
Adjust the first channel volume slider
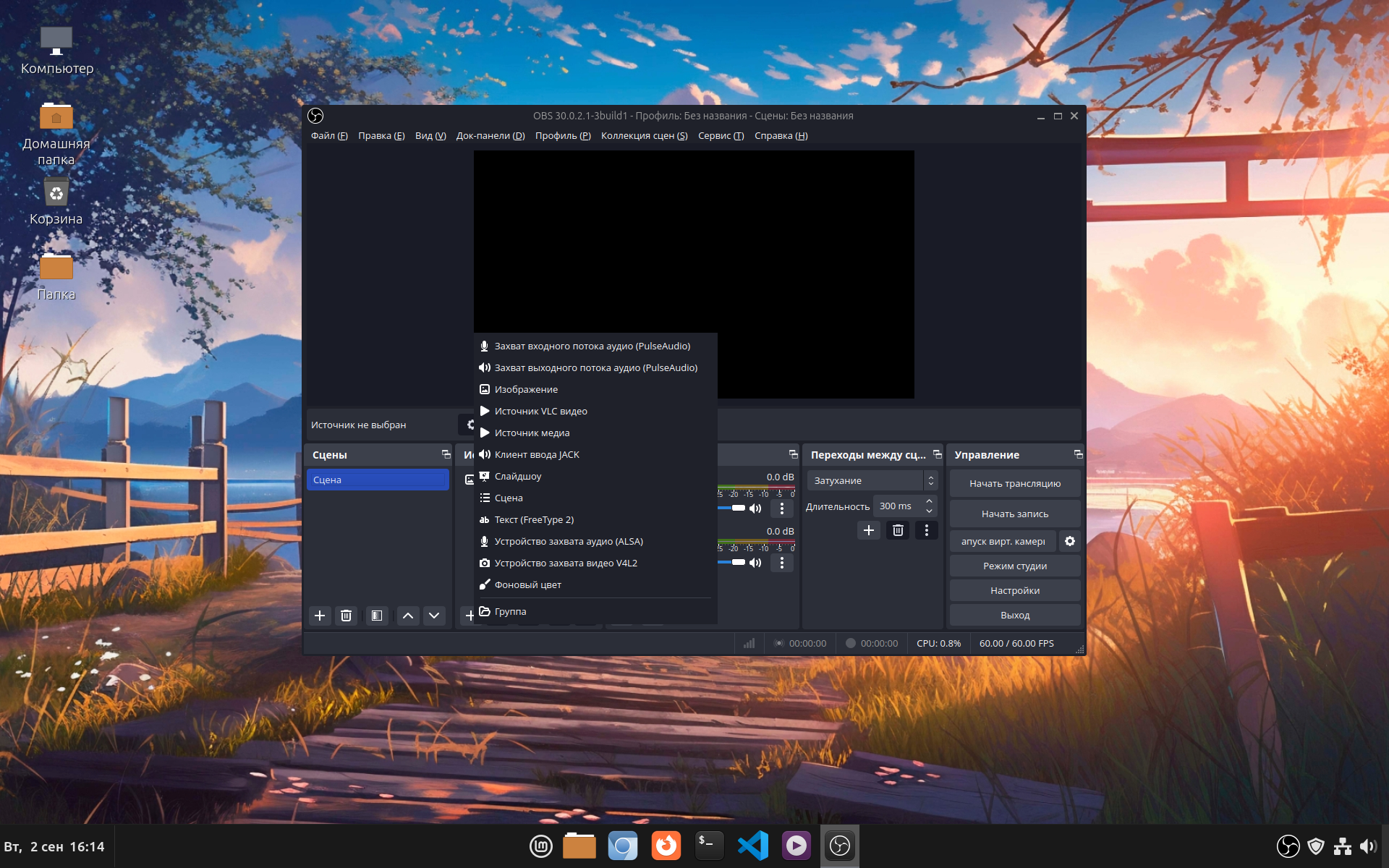tap(738, 509)
